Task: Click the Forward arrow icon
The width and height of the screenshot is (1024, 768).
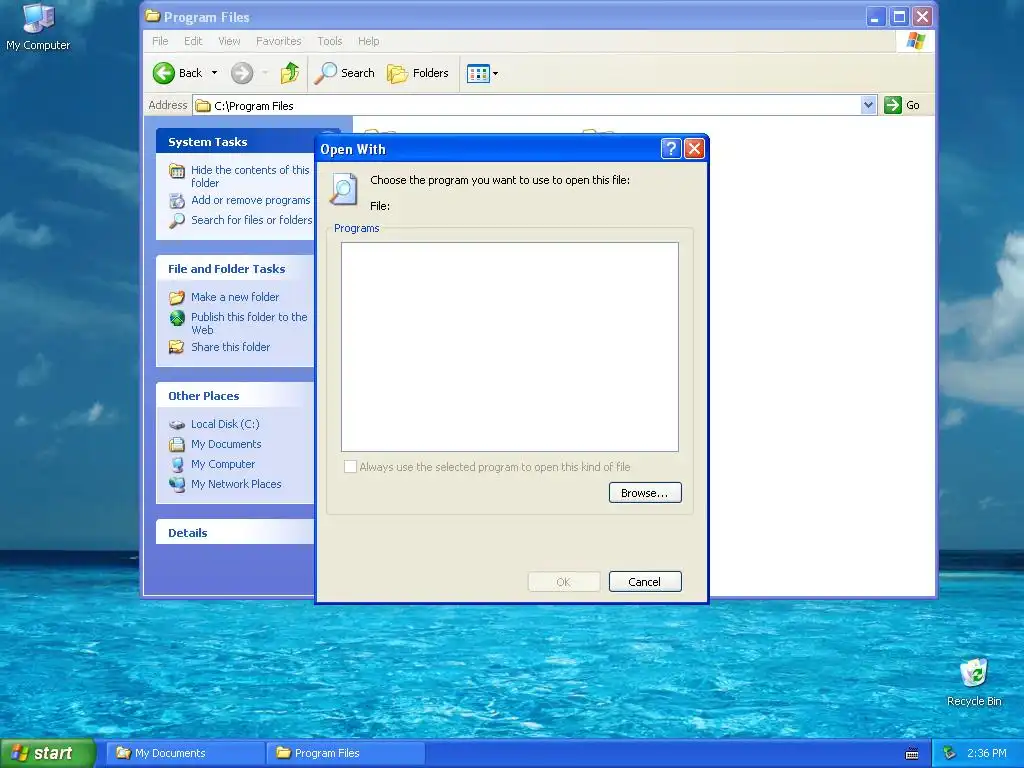Action: click(x=242, y=73)
